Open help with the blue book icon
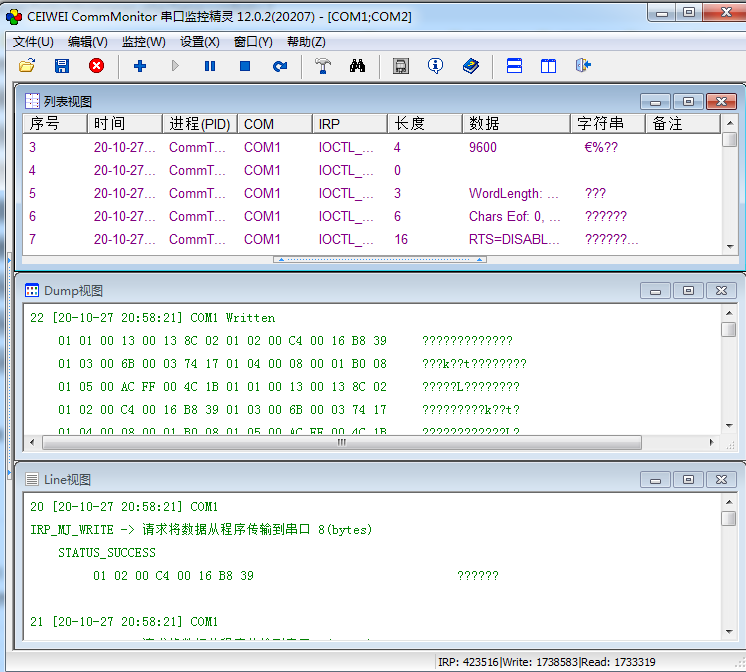The height and width of the screenshot is (672, 746). coord(471,66)
